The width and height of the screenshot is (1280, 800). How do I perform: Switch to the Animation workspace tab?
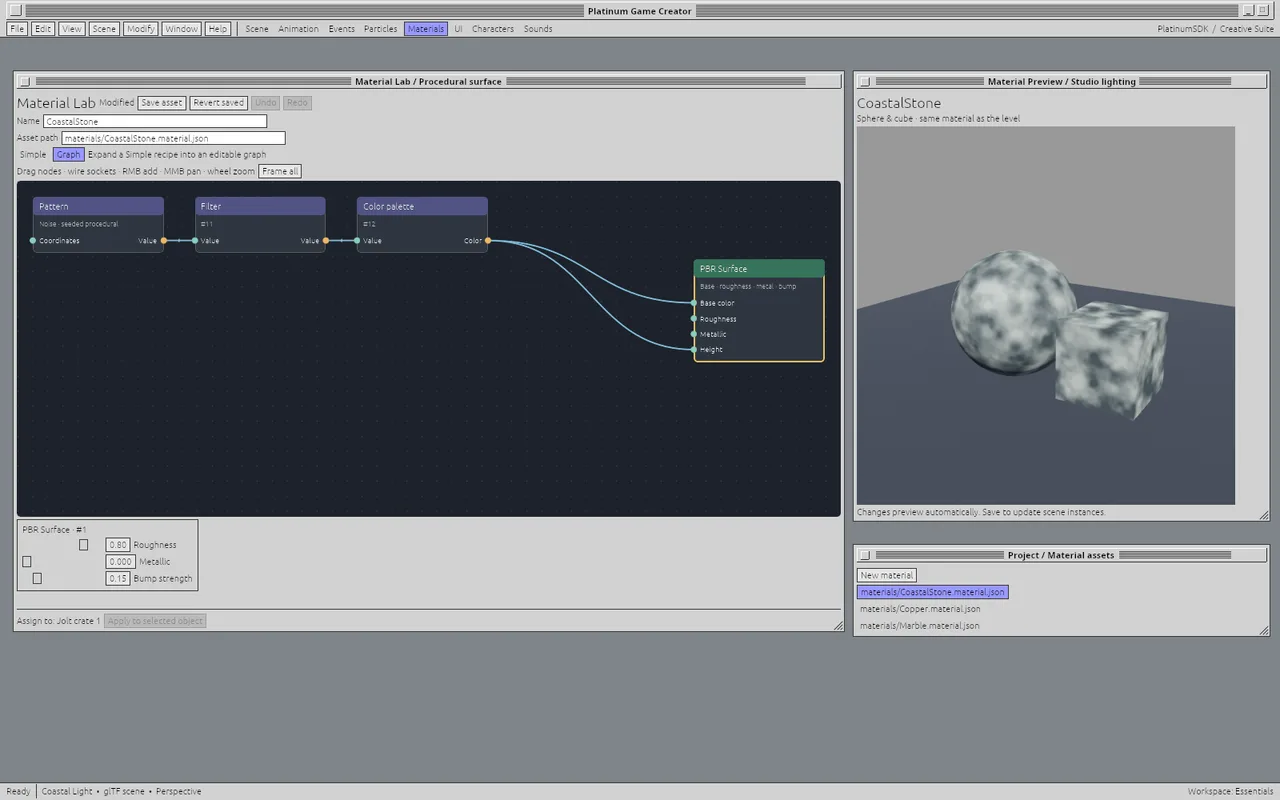coord(298,29)
